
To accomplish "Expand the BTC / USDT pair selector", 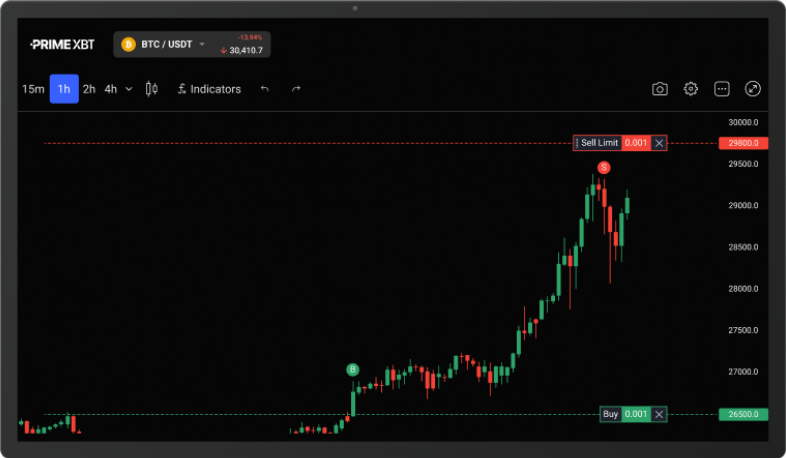I will (x=201, y=44).
